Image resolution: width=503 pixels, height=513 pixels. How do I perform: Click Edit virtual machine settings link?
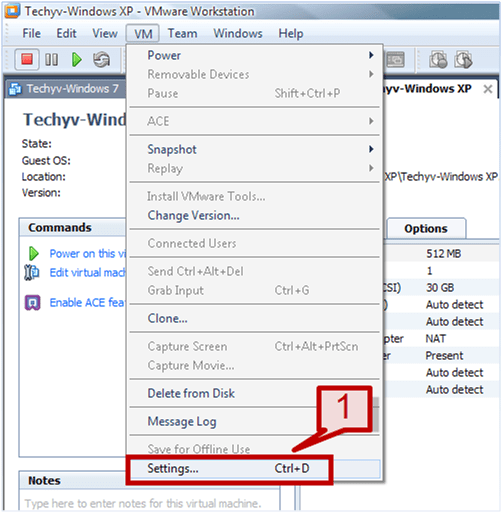[x=88, y=273]
